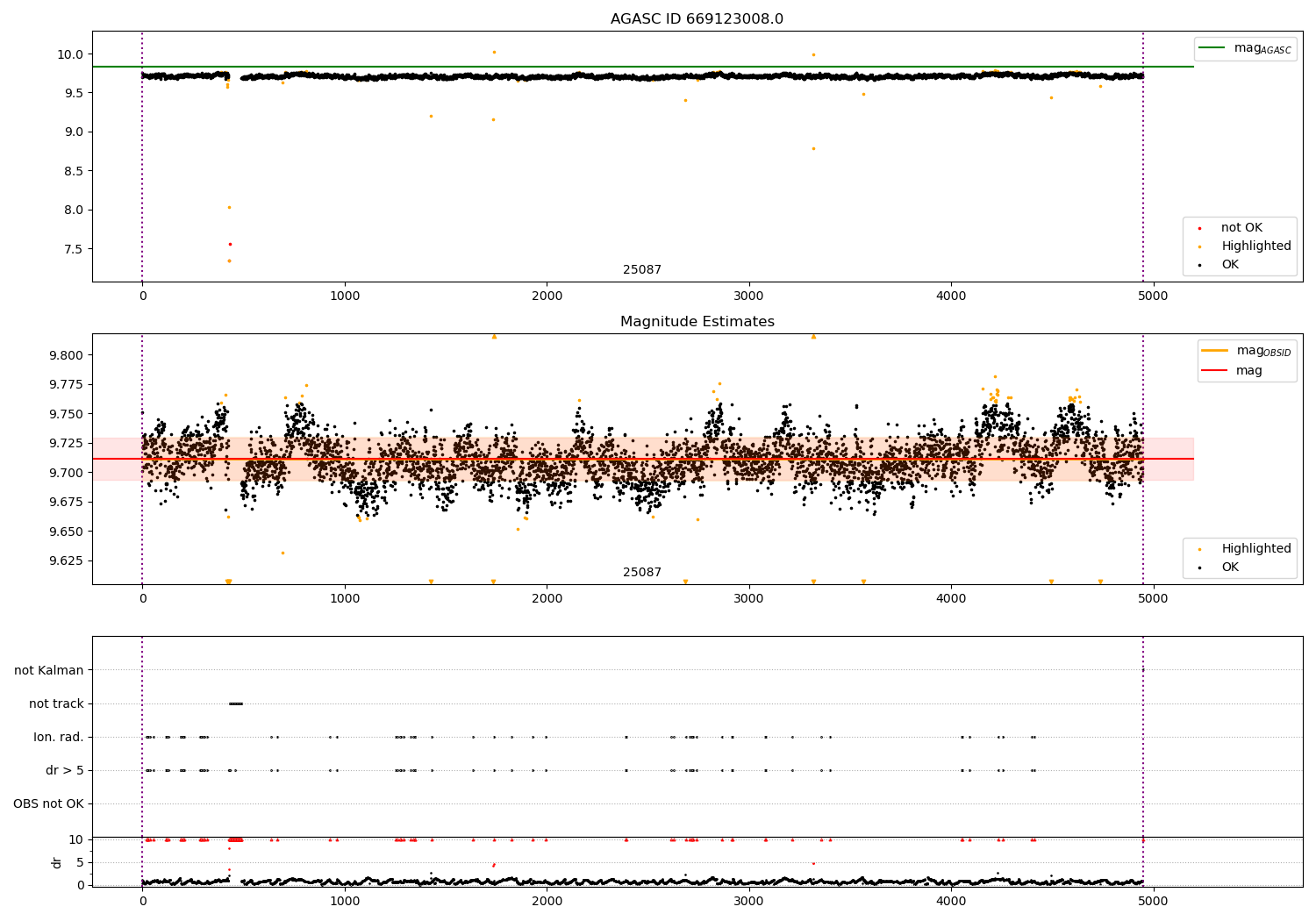Click the 4000 x-axis tick in bottom plot
This screenshot has height=921, width=1316.
click(951, 902)
